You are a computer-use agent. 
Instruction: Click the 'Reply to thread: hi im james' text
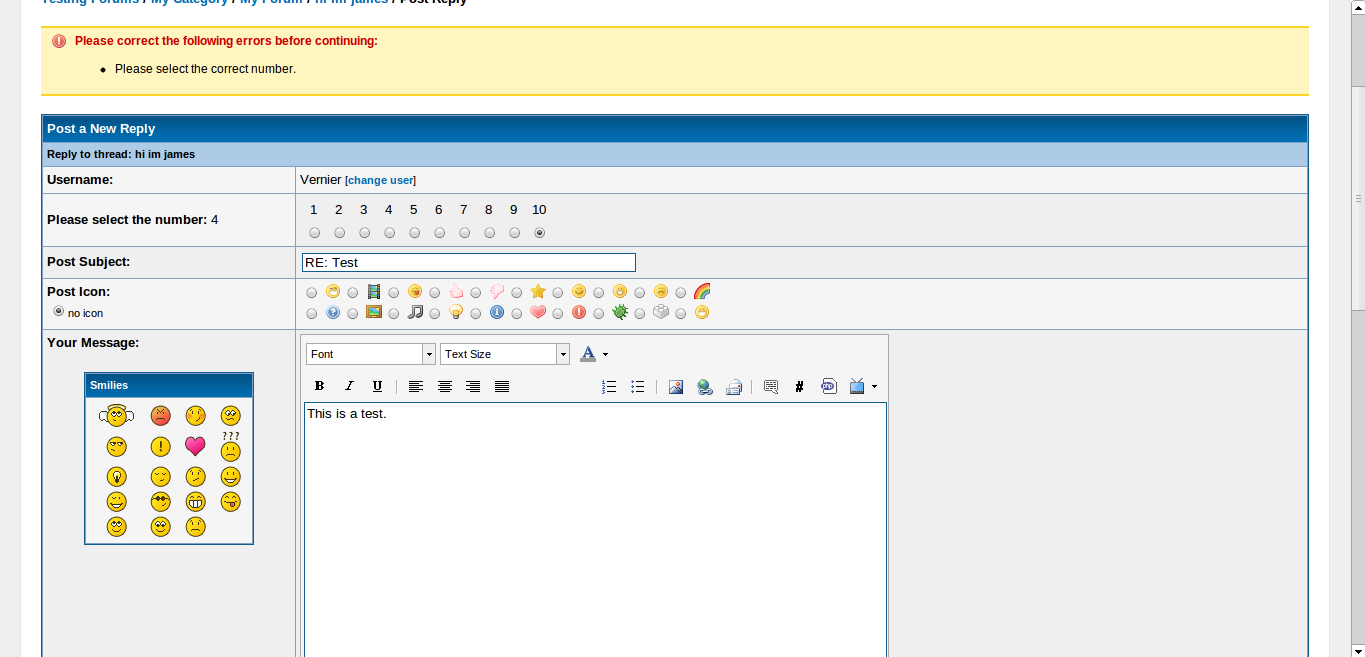tap(121, 154)
